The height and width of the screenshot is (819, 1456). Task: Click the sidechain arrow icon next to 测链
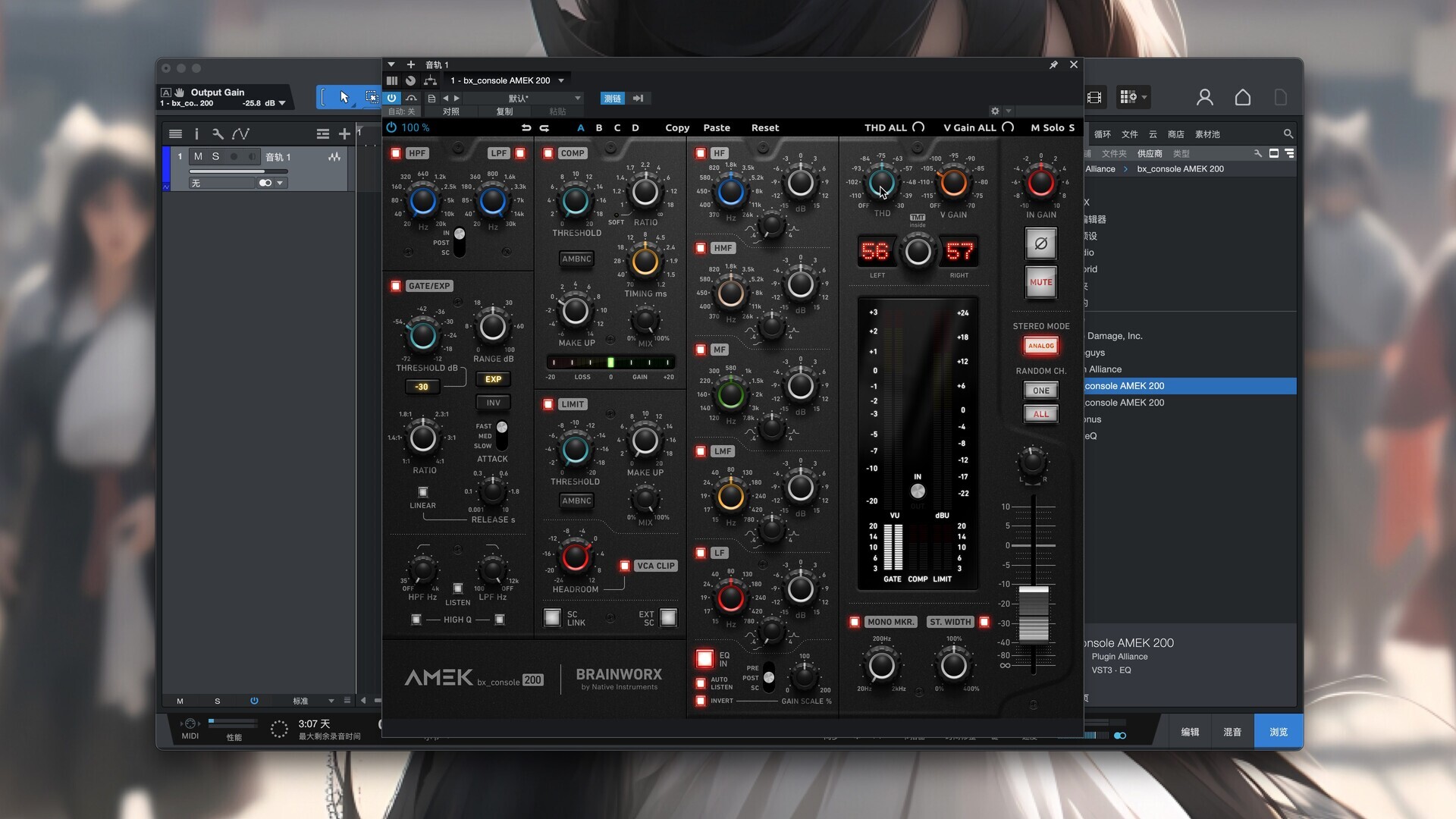coord(638,99)
